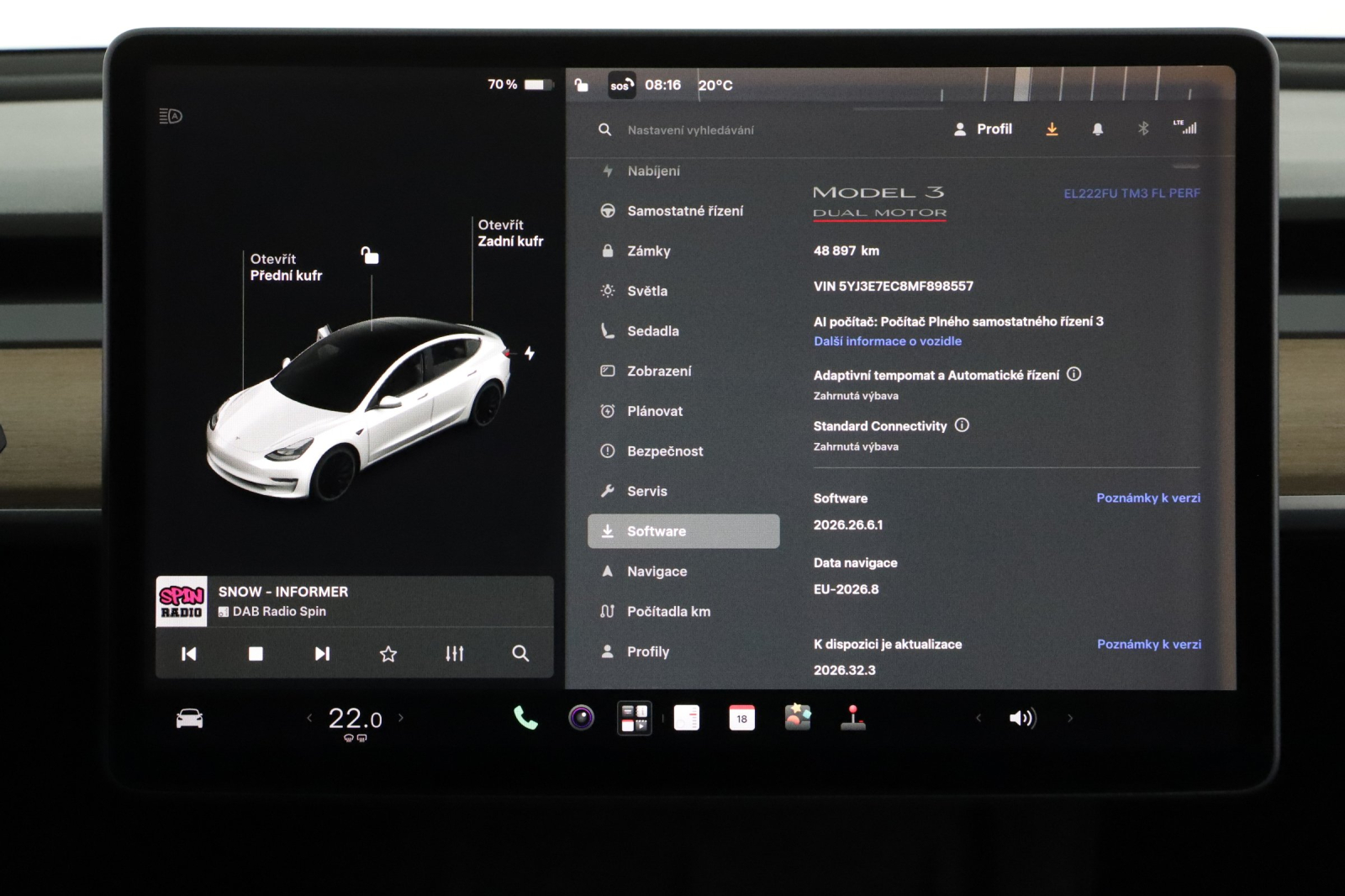
Task: Open Světla settings
Action: (x=683, y=291)
